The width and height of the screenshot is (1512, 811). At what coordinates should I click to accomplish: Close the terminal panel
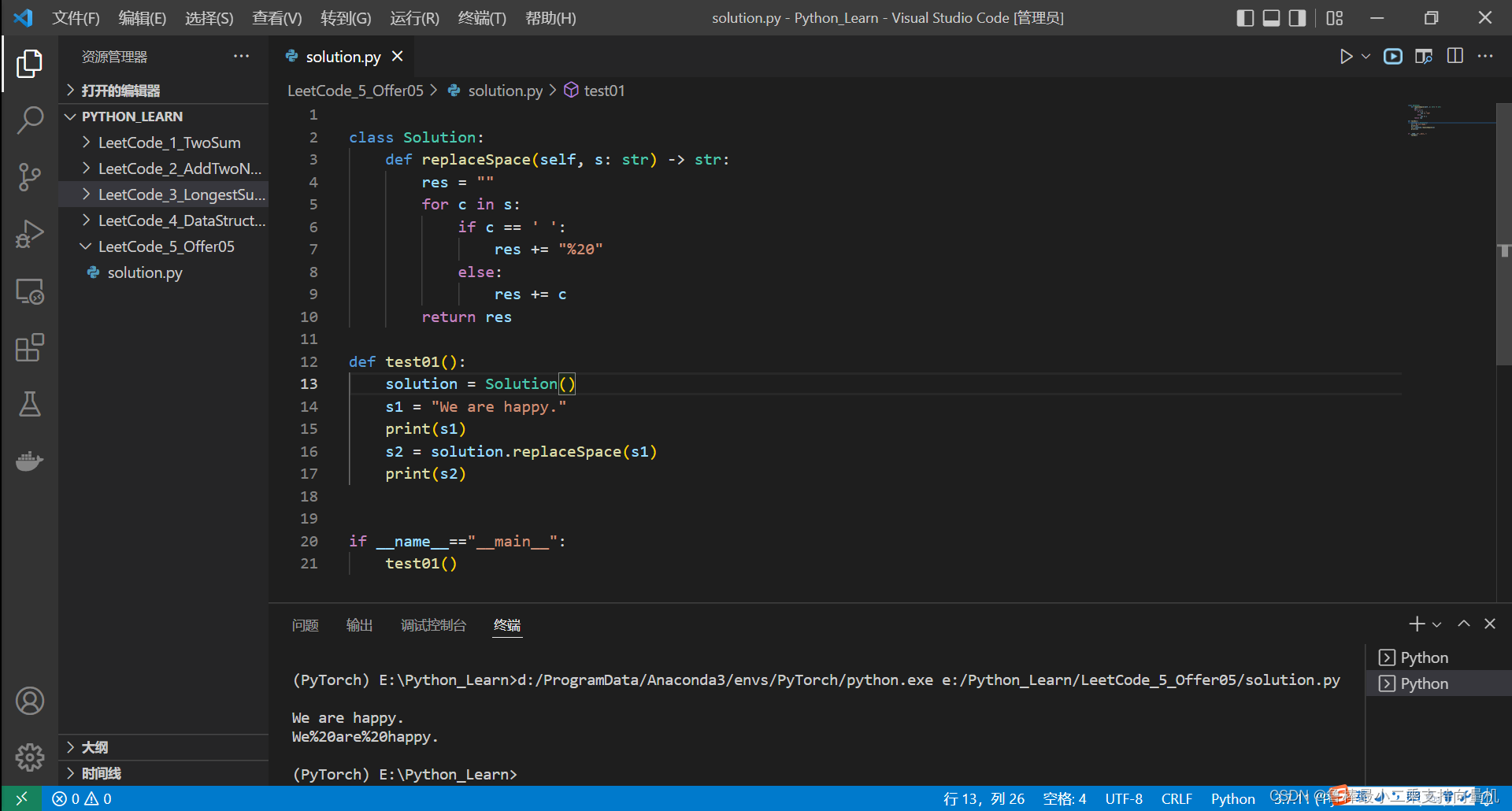coord(1490,624)
